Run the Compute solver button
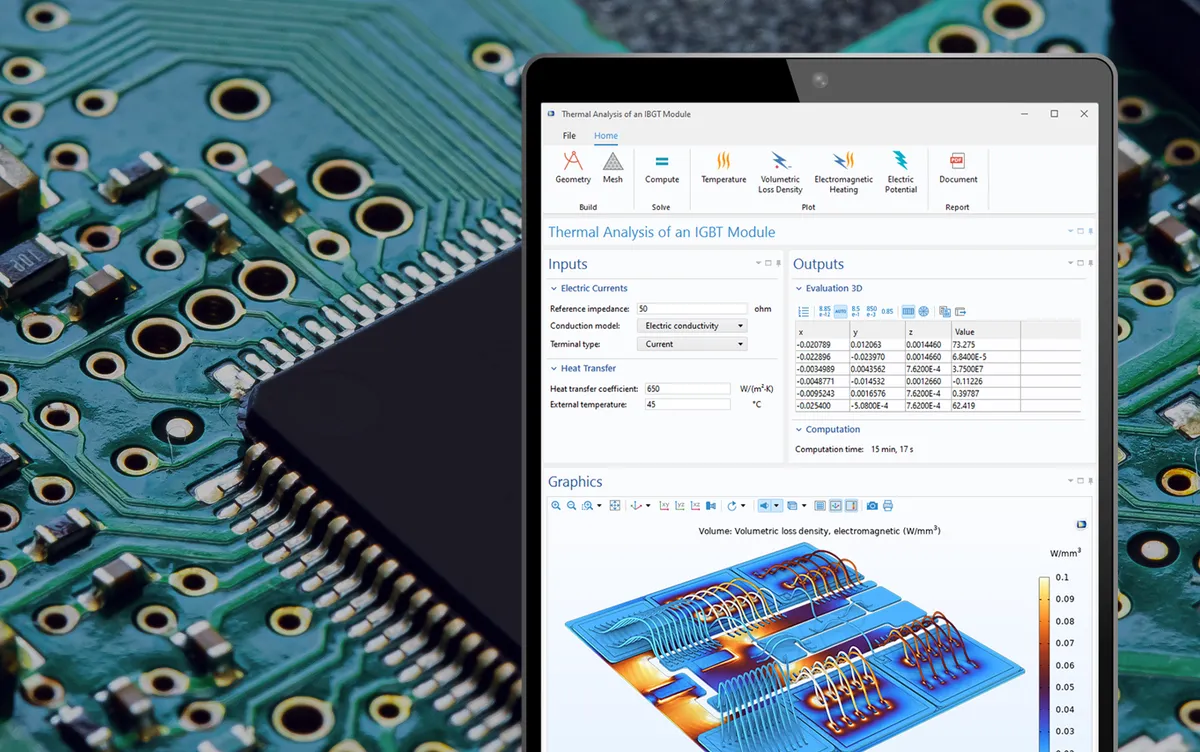 coord(661,167)
